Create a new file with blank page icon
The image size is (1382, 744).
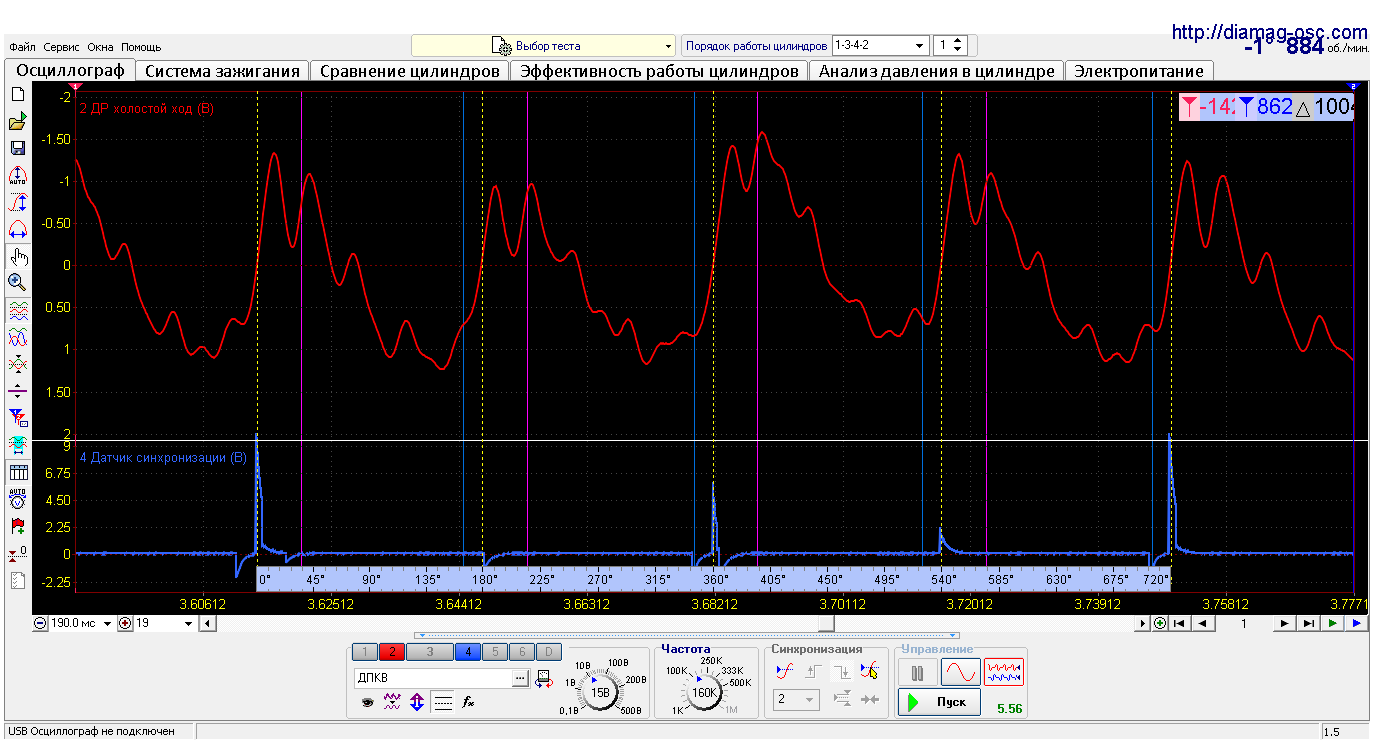point(17,94)
